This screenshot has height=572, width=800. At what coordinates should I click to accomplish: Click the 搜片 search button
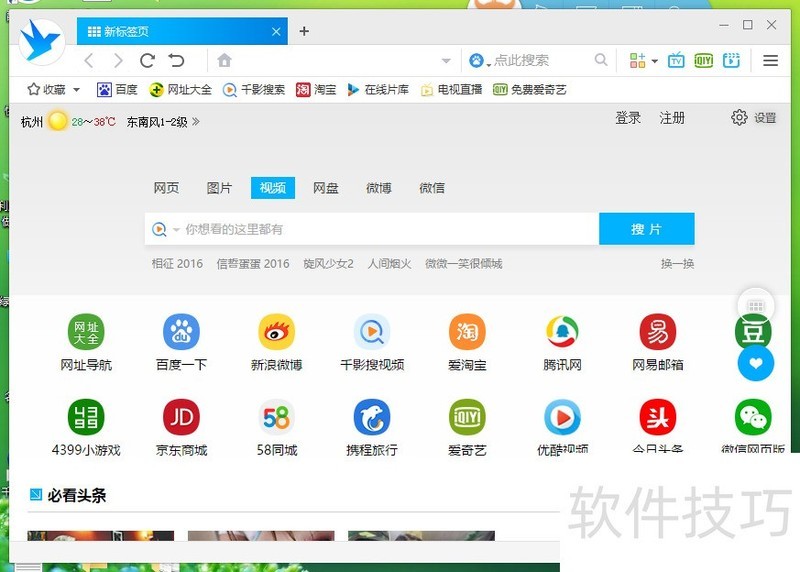pos(646,229)
